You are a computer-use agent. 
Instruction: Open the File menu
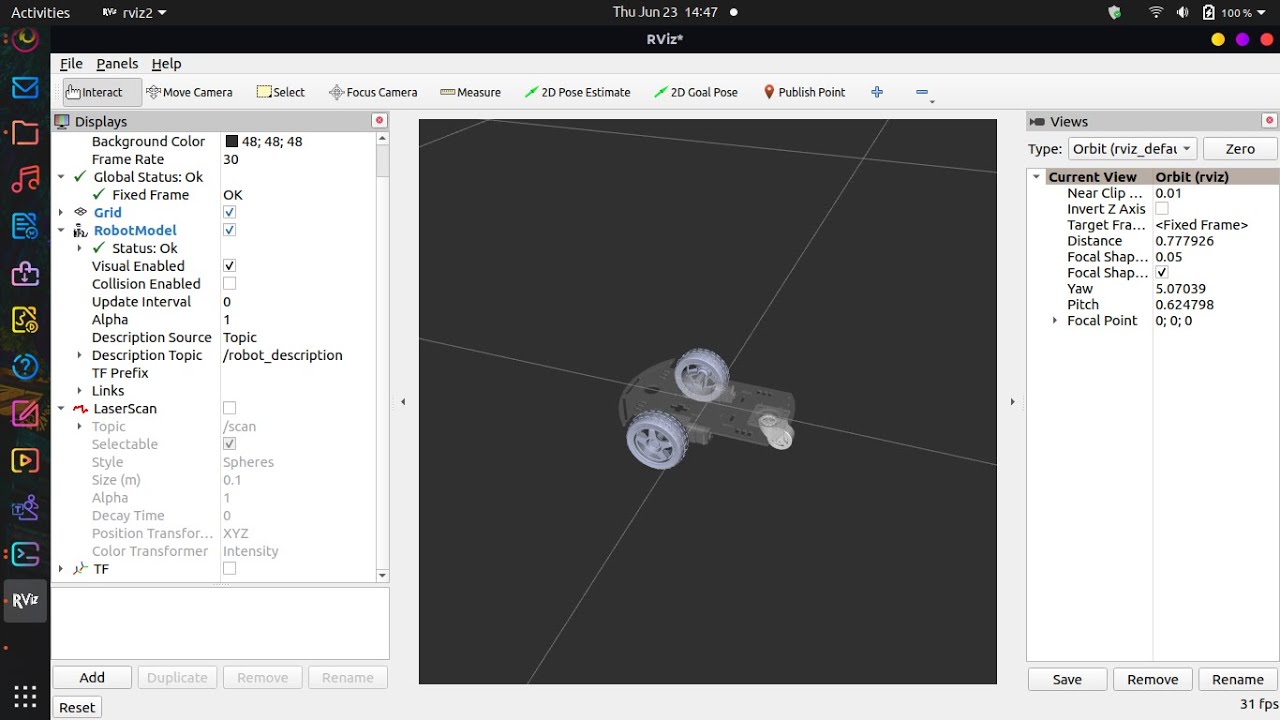pos(71,63)
